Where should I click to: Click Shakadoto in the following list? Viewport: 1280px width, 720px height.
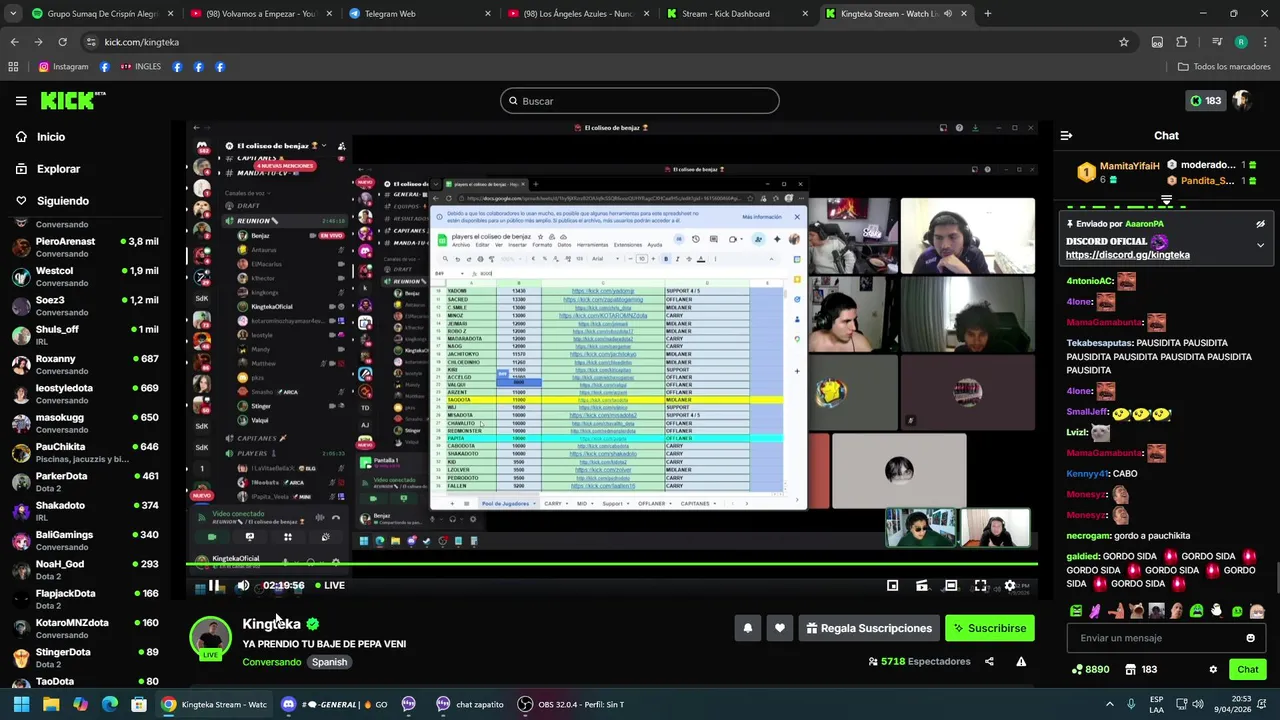(86, 511)
